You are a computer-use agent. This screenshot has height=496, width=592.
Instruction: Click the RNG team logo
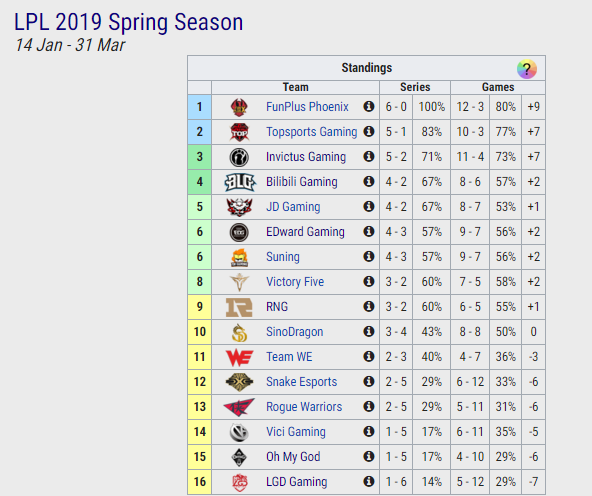tap(239, 307)
